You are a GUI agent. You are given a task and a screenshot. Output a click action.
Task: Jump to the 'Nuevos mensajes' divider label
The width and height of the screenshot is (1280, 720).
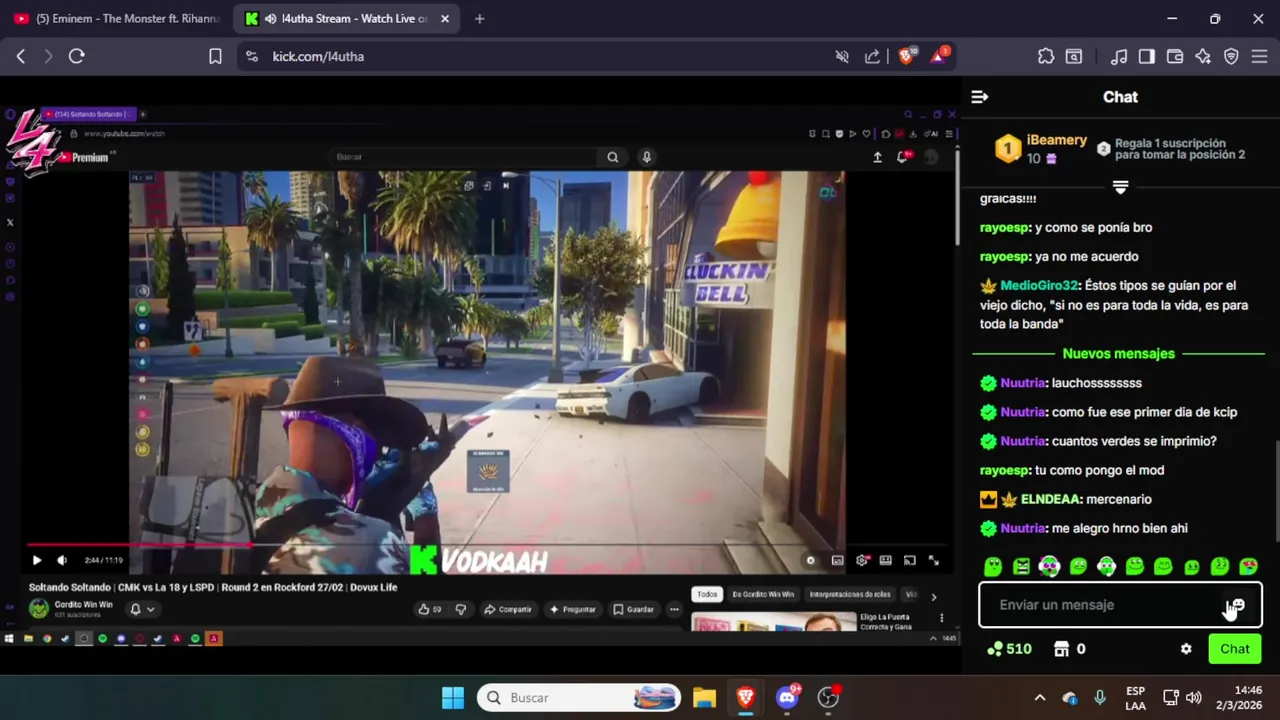click(1118, 354)
